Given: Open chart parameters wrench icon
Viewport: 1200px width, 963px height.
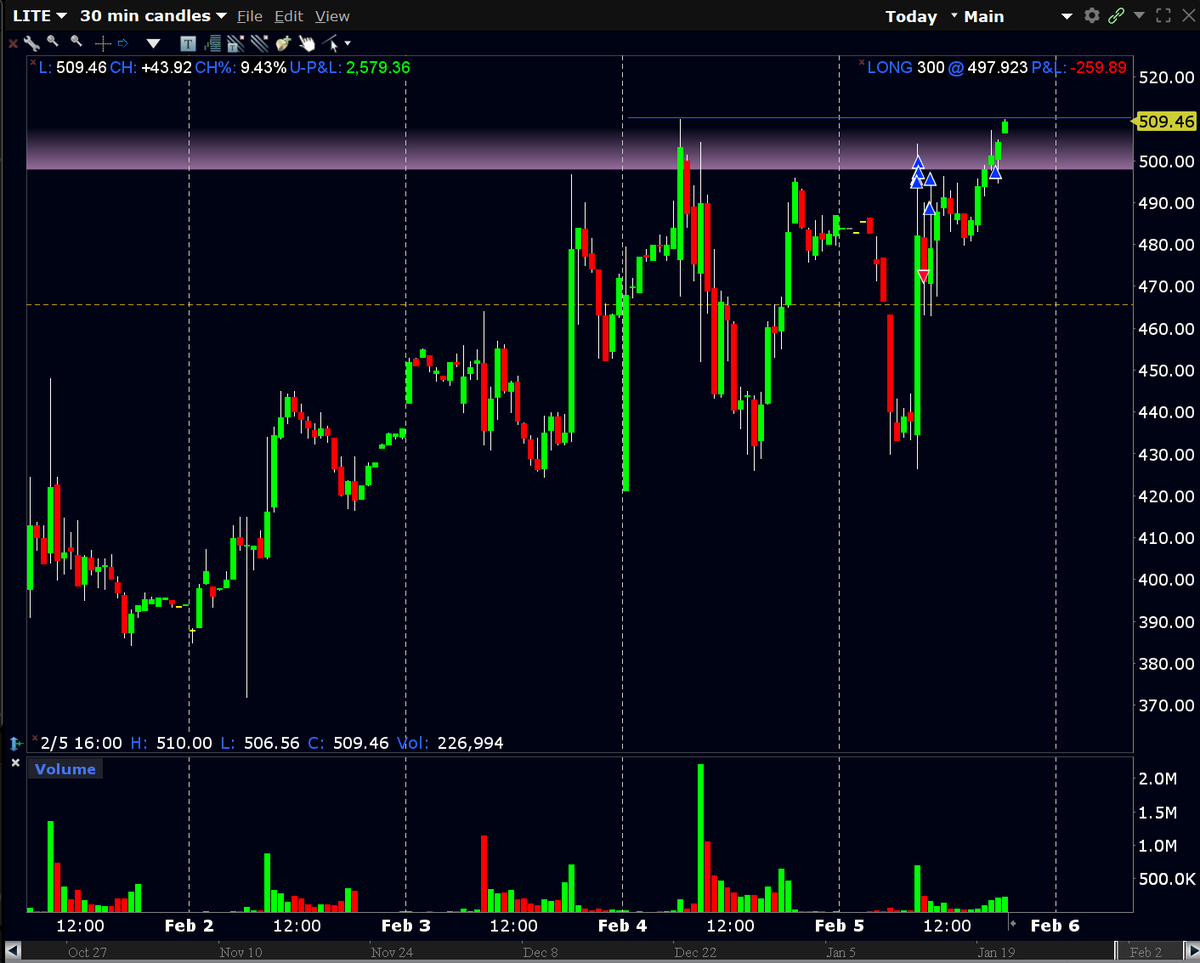Looking at the screenshot, I should point(31,43).
